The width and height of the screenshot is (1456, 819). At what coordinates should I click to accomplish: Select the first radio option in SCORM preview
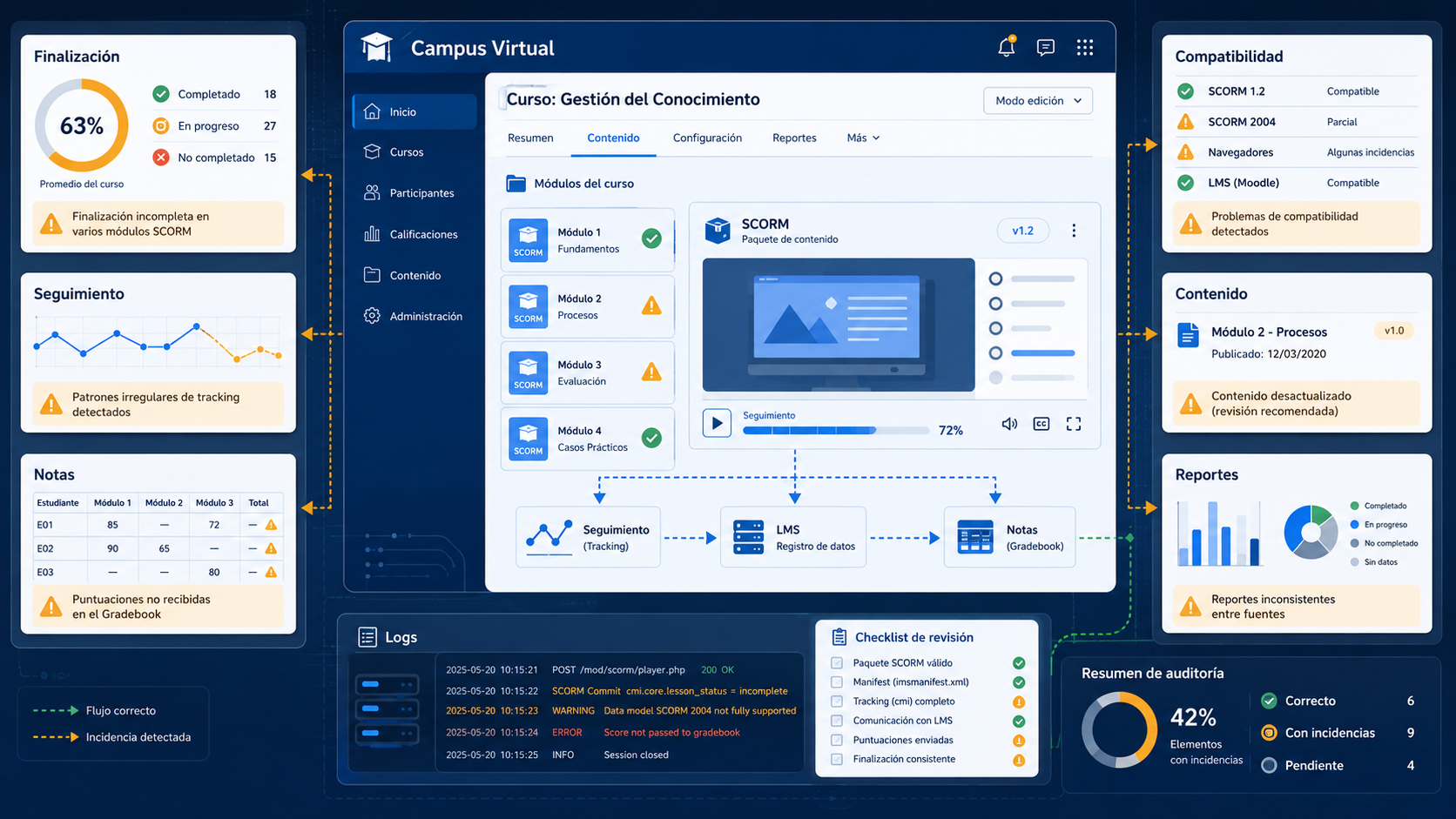(995, 279)
